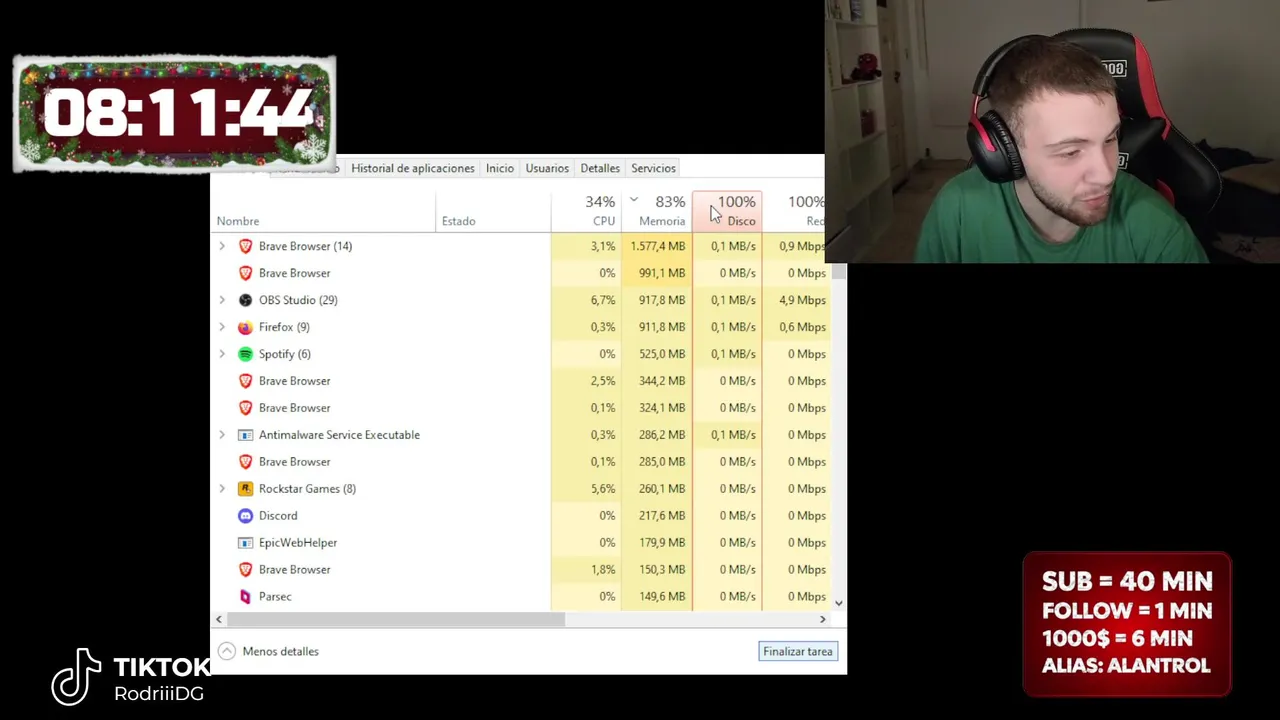Click the 217,6 MB memory value
1280x720 pixels.
662,516
